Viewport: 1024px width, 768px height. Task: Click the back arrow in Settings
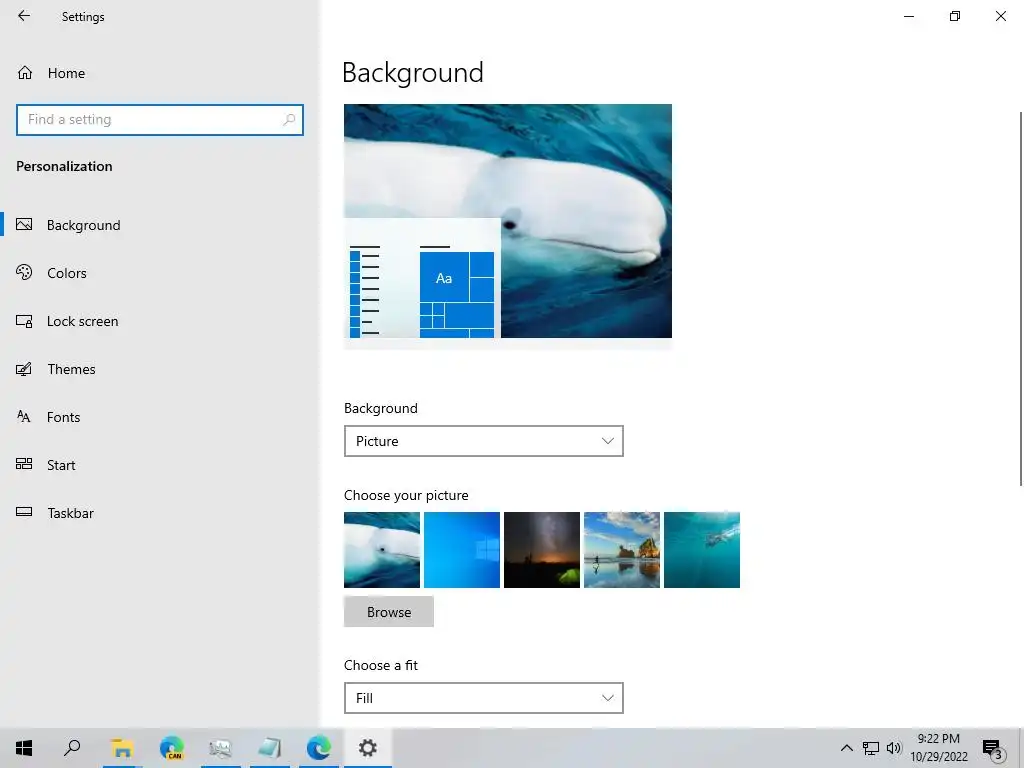click(x=24, y=16)
